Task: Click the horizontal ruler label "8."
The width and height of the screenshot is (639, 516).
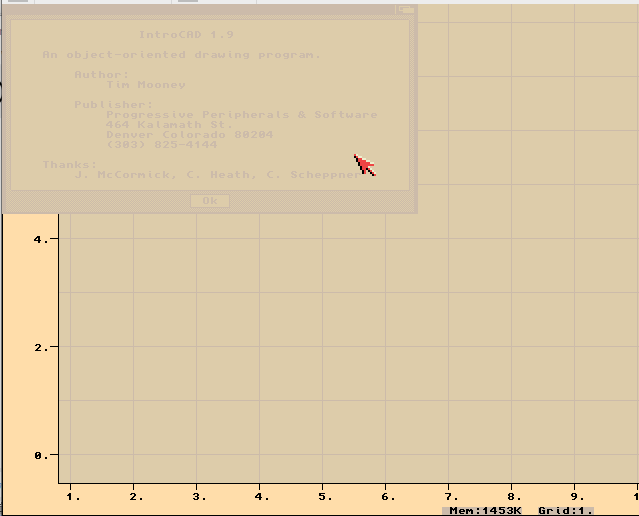Action: point(514,497)
